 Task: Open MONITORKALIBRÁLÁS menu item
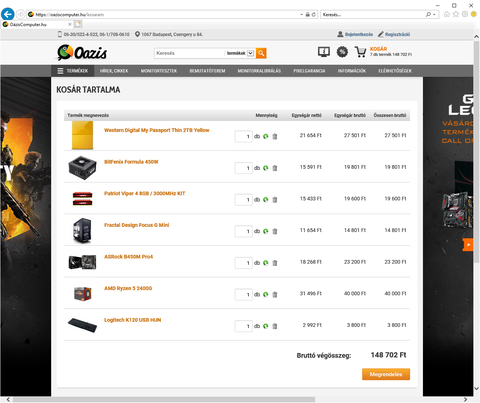(x=259, y=71)
